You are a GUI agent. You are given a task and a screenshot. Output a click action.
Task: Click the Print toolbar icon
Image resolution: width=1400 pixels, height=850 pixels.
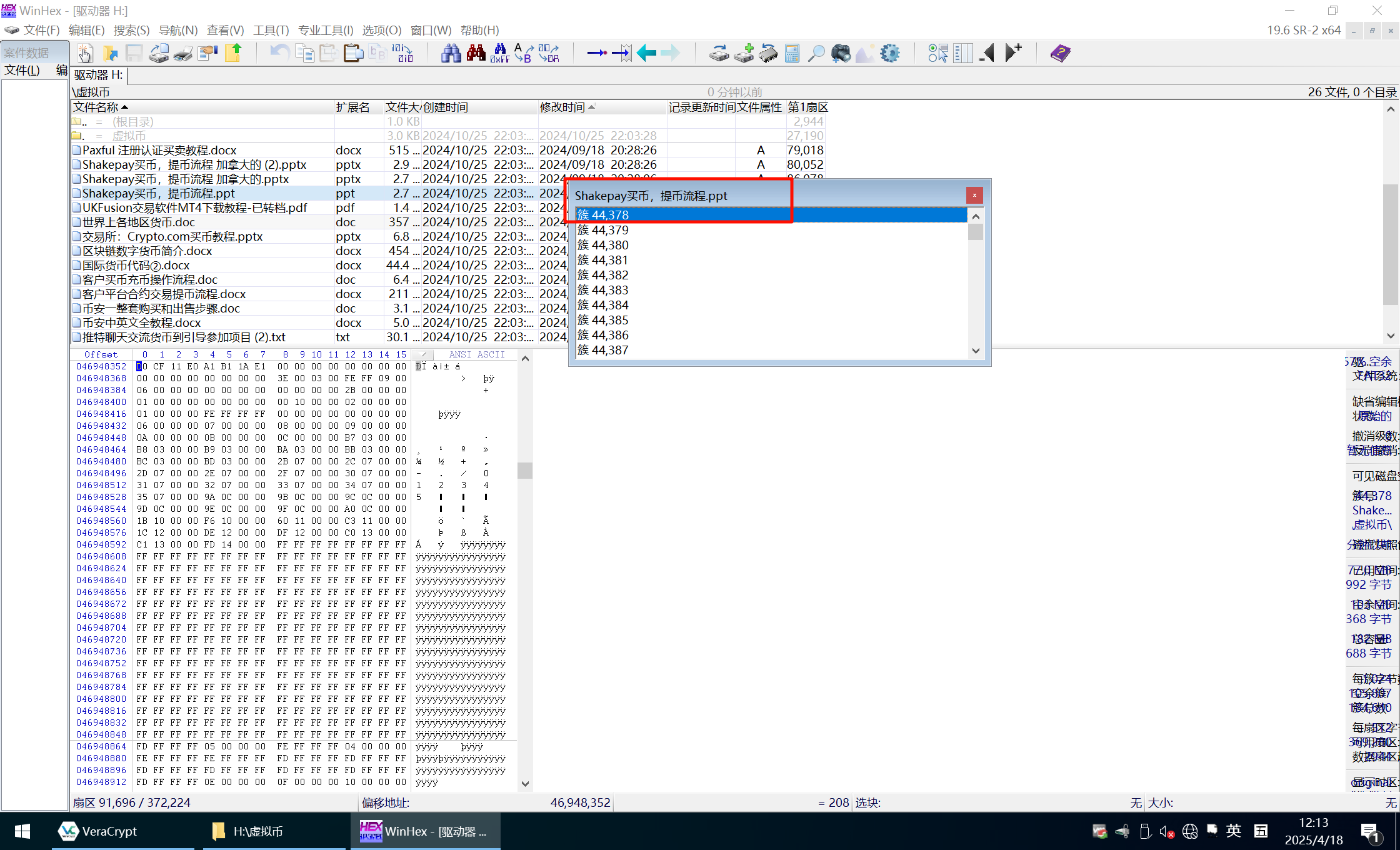pos(183,54)
